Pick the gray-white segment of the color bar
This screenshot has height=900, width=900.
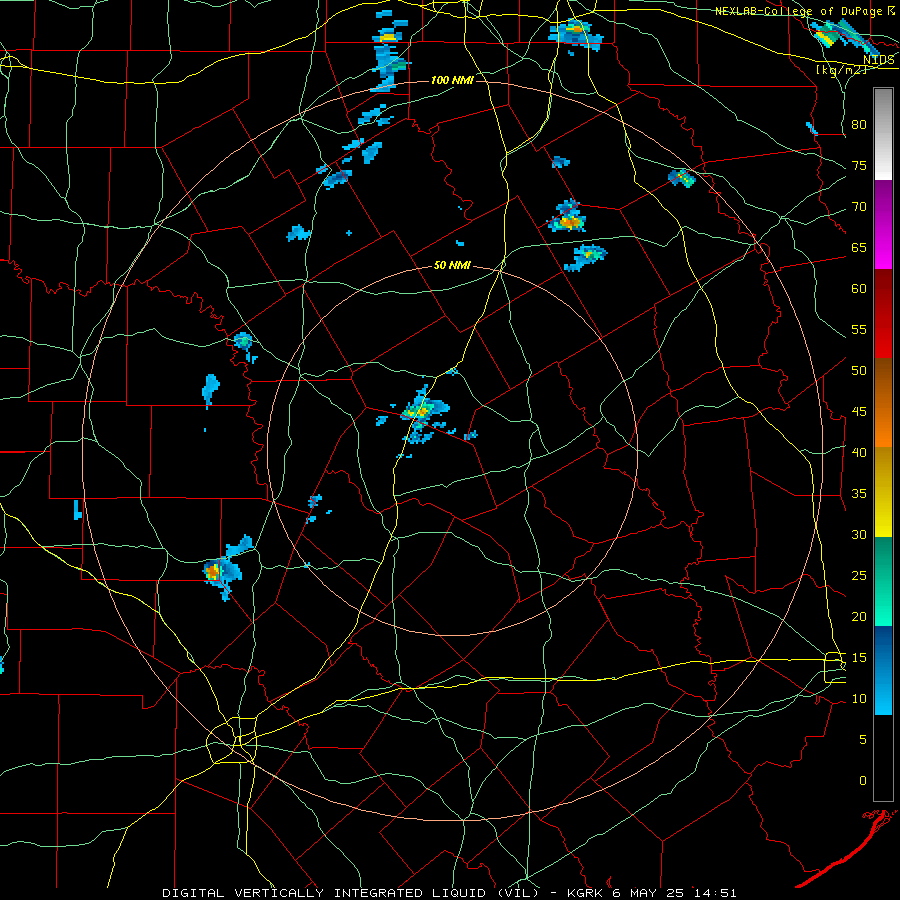click(883, 134)
